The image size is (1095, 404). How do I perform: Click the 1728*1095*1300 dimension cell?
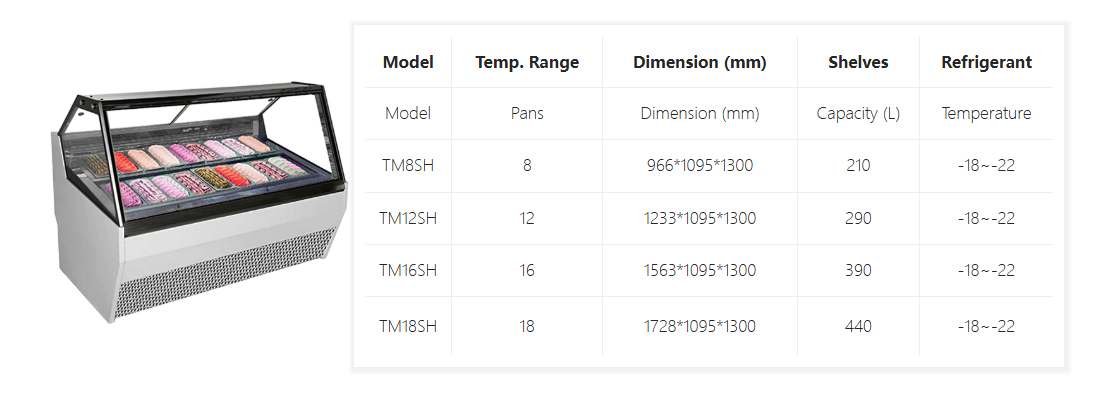click(x=700, y=326)
